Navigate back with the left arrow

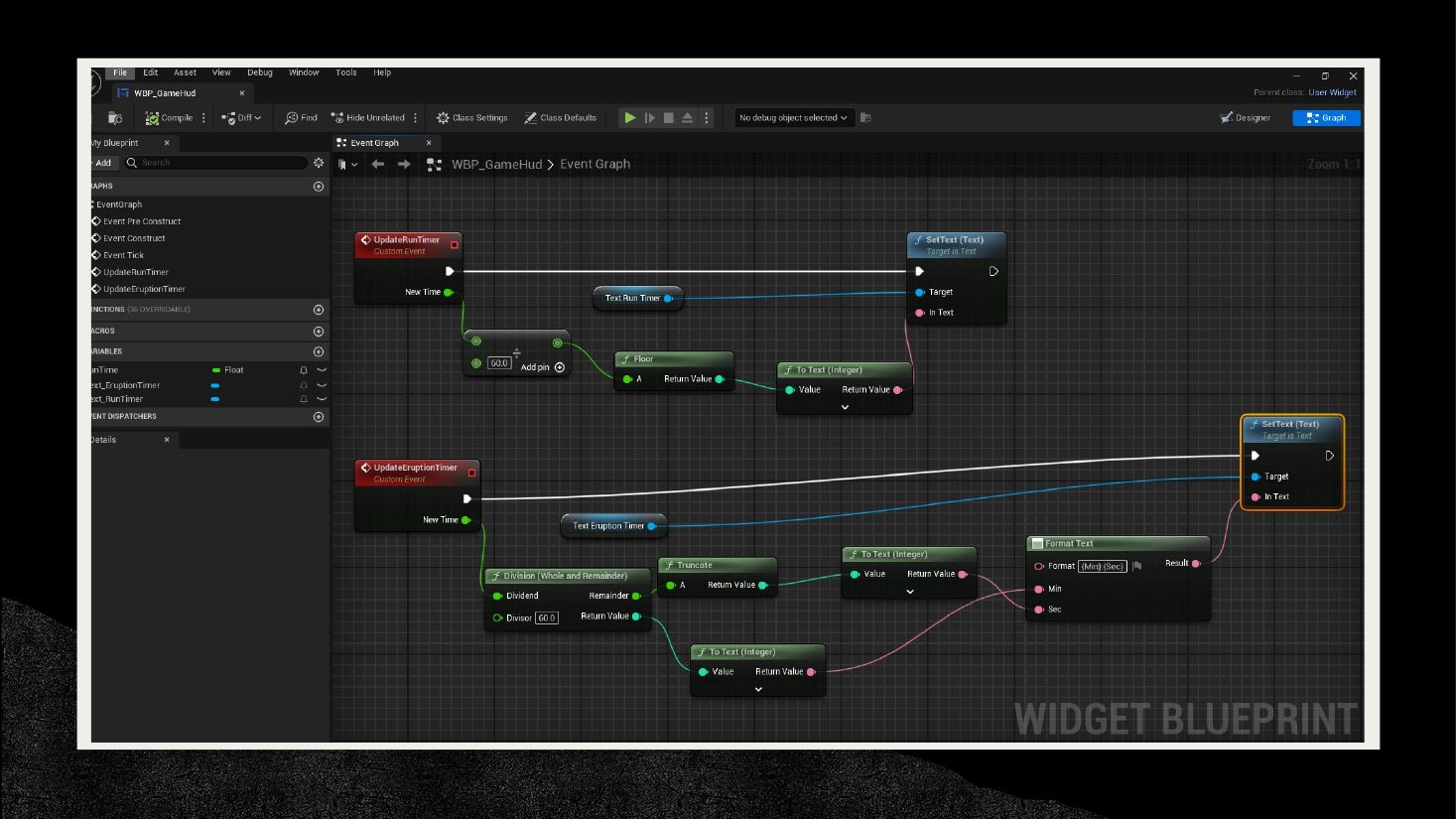coord(378,165)
